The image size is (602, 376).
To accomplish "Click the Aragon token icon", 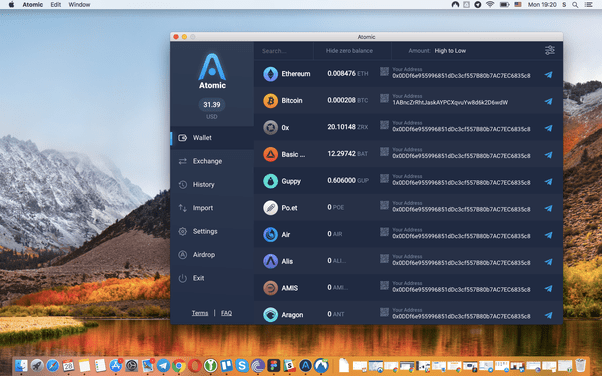I will [x=270, y=315].
